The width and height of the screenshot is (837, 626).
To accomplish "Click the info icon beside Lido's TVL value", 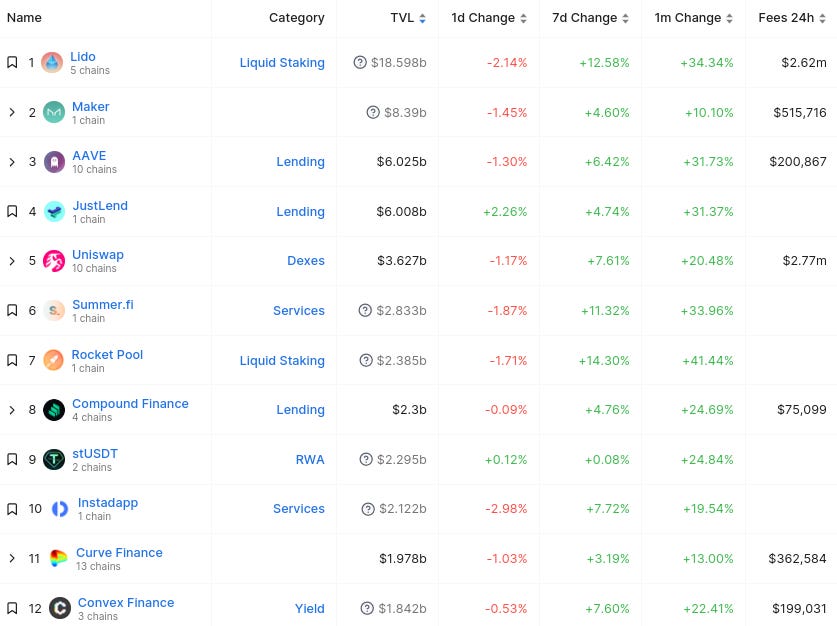I will click(x=360, y=62).
